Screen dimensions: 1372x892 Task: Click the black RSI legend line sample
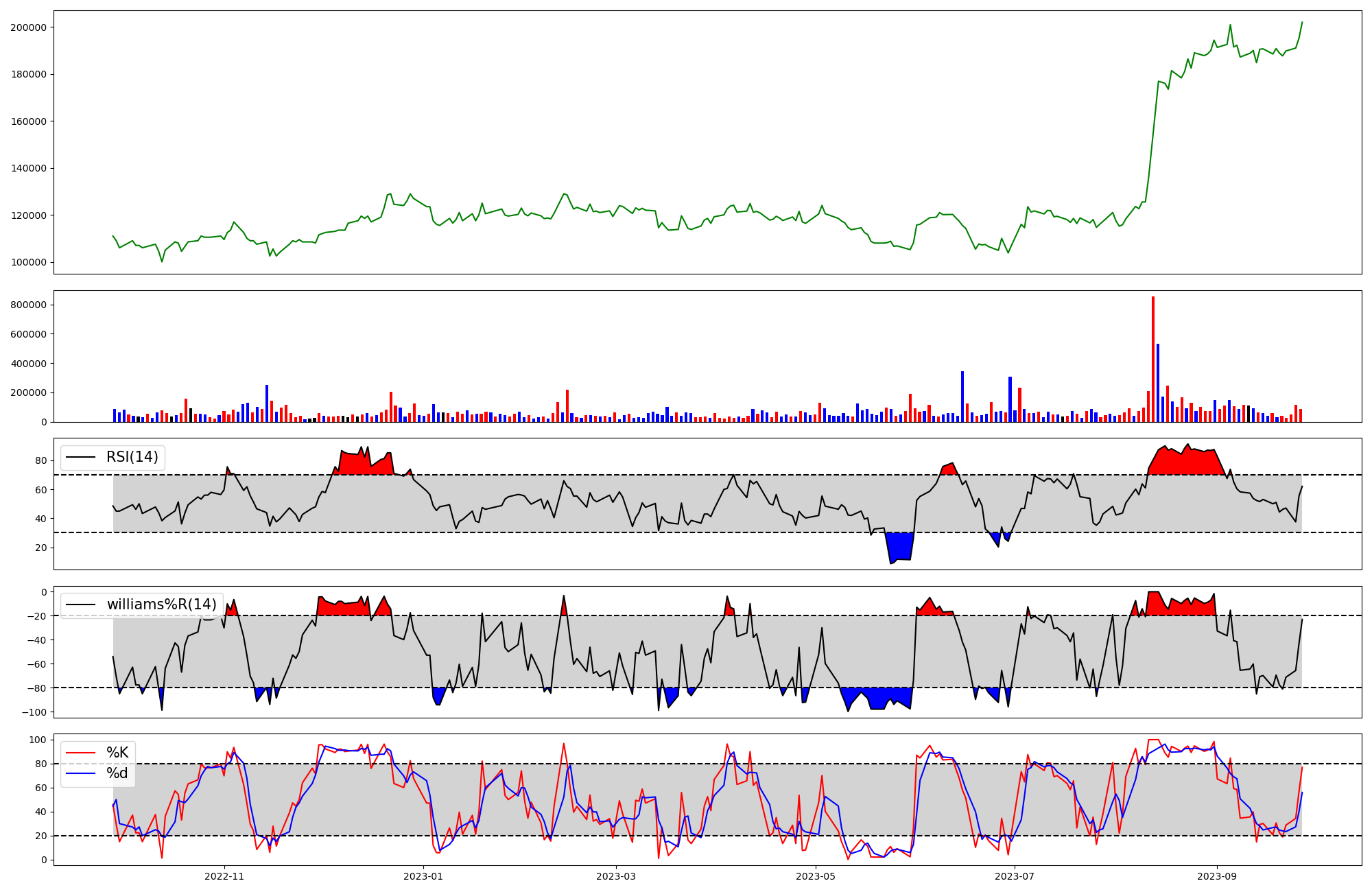point(80,457)
